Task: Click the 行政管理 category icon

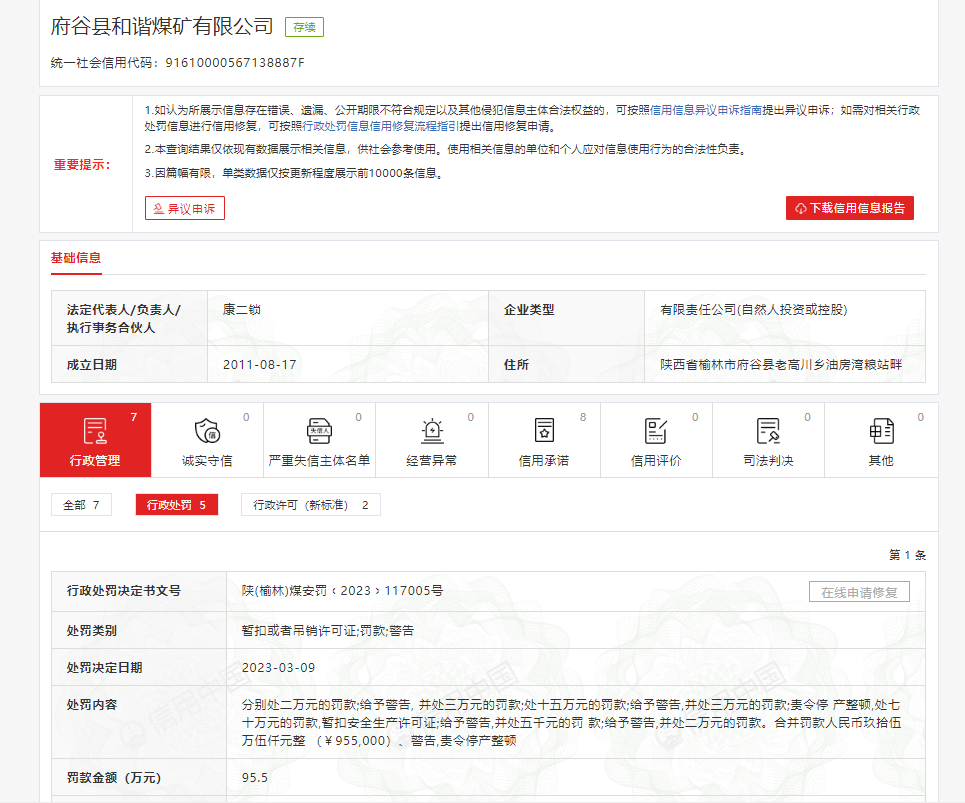Action: tap(95, 431)
